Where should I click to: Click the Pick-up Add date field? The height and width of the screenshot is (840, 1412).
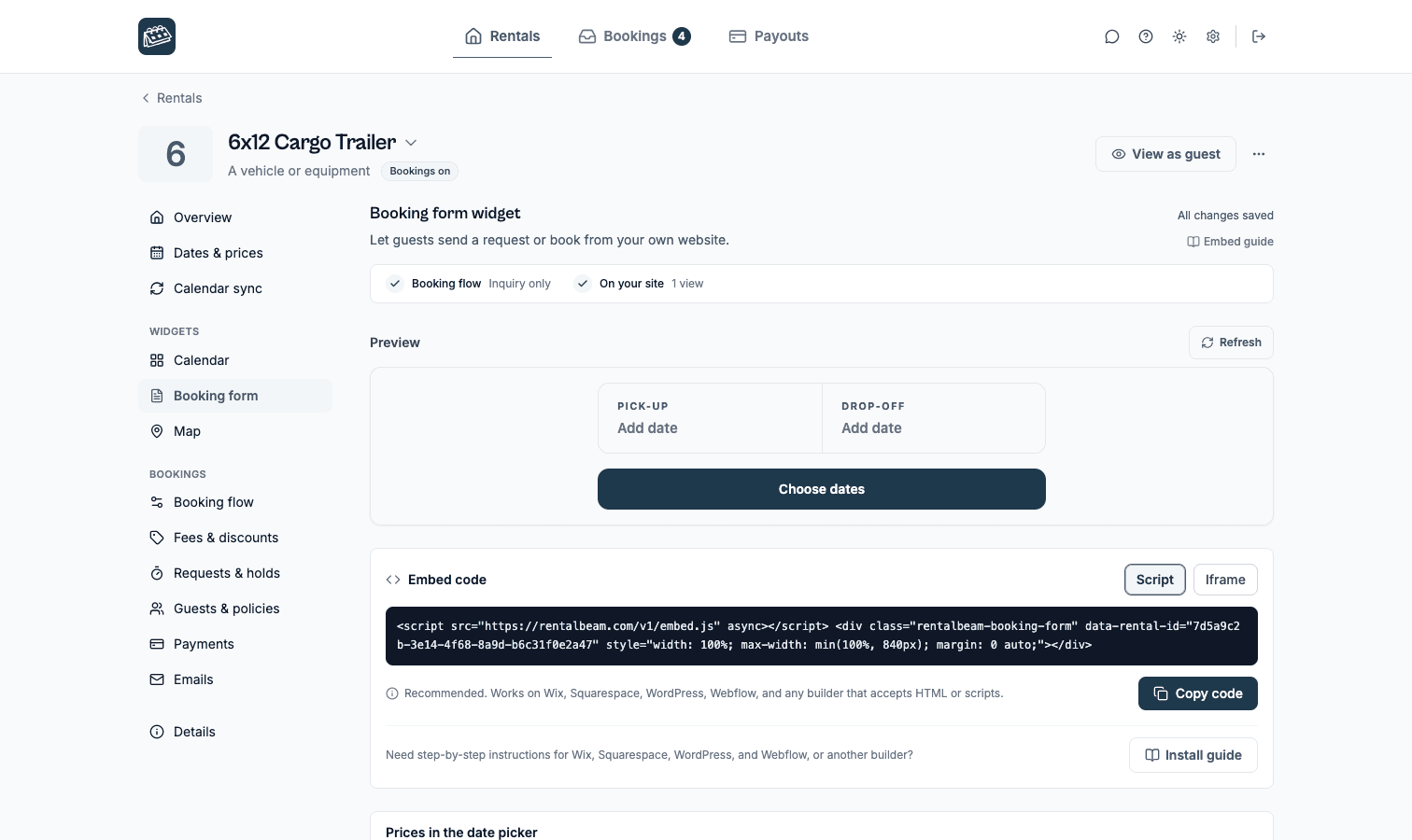coord(710,418)
